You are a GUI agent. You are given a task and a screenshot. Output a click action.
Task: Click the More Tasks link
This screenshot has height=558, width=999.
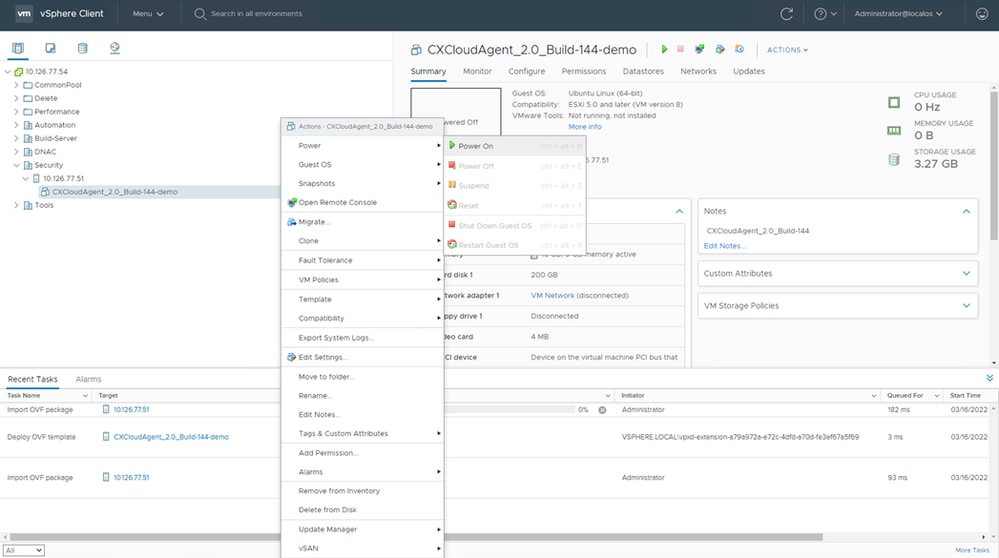click(x=972, y=550)
